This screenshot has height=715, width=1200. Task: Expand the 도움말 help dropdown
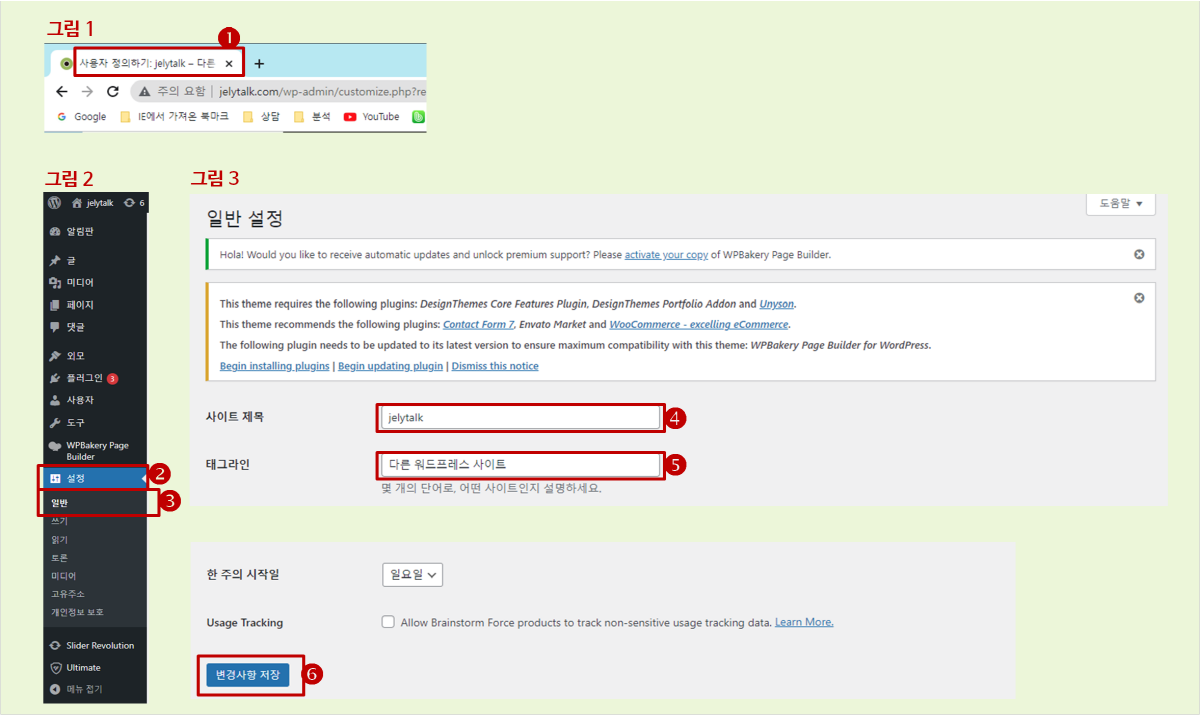1120,203
